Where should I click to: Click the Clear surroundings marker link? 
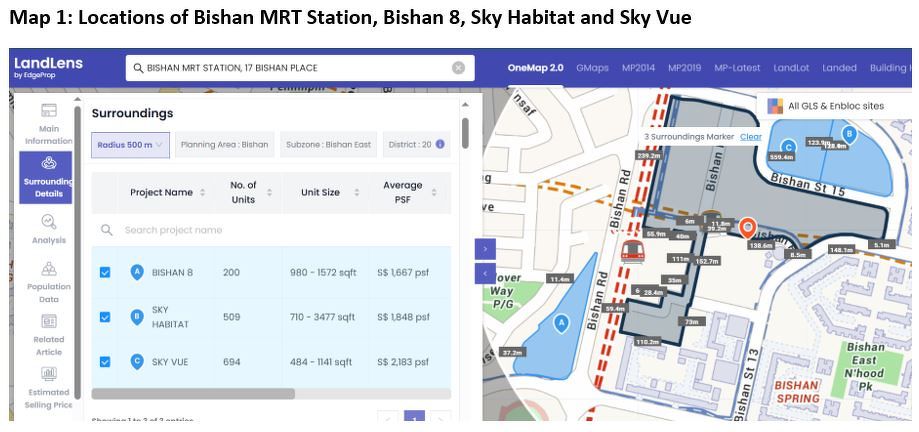pyautogui.click(x=751, y=137)
